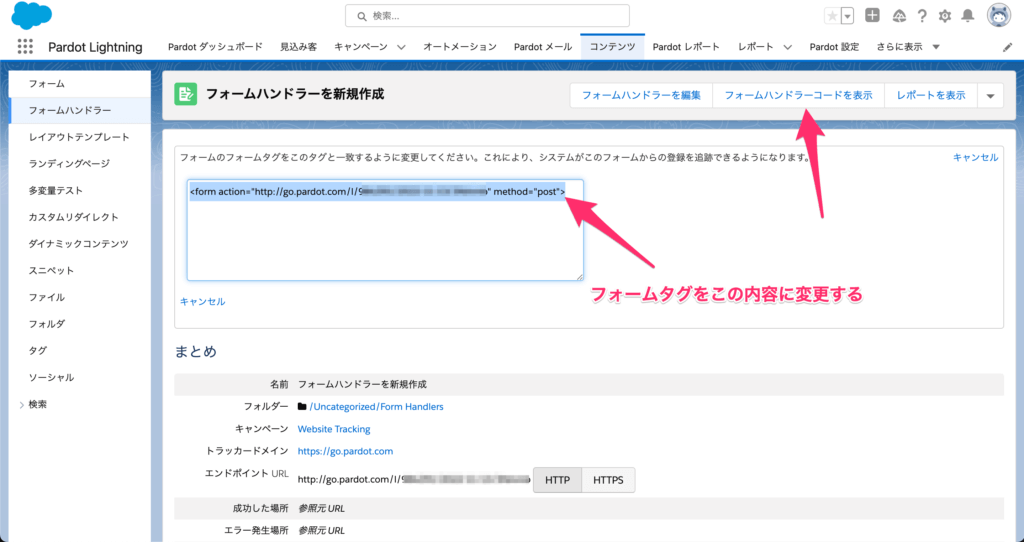This screenshot has width=1024, height=542.
Task: Click the キャンセル link below the textarea
Action: 202,302
